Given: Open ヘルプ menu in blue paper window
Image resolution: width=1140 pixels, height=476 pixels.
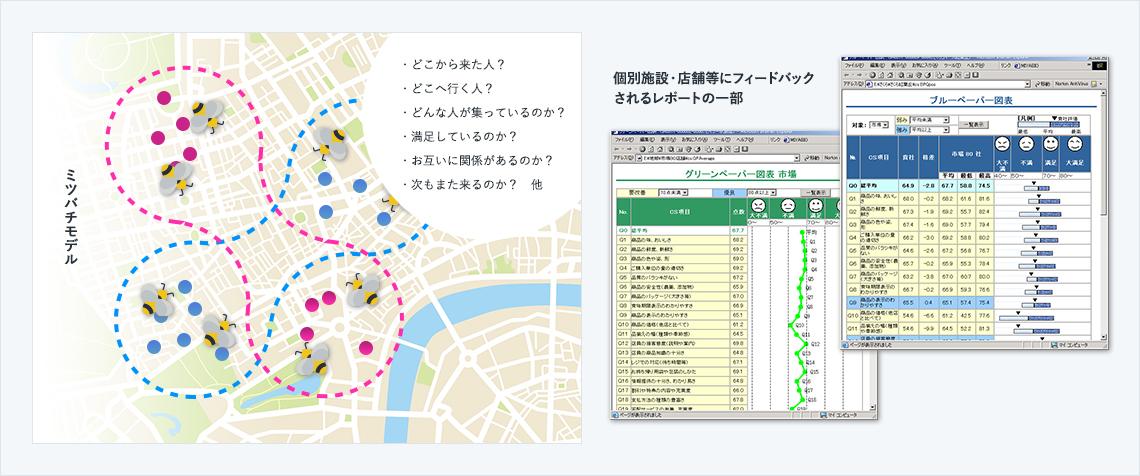Looking at the screenshot, I should [x=975, y=65].
